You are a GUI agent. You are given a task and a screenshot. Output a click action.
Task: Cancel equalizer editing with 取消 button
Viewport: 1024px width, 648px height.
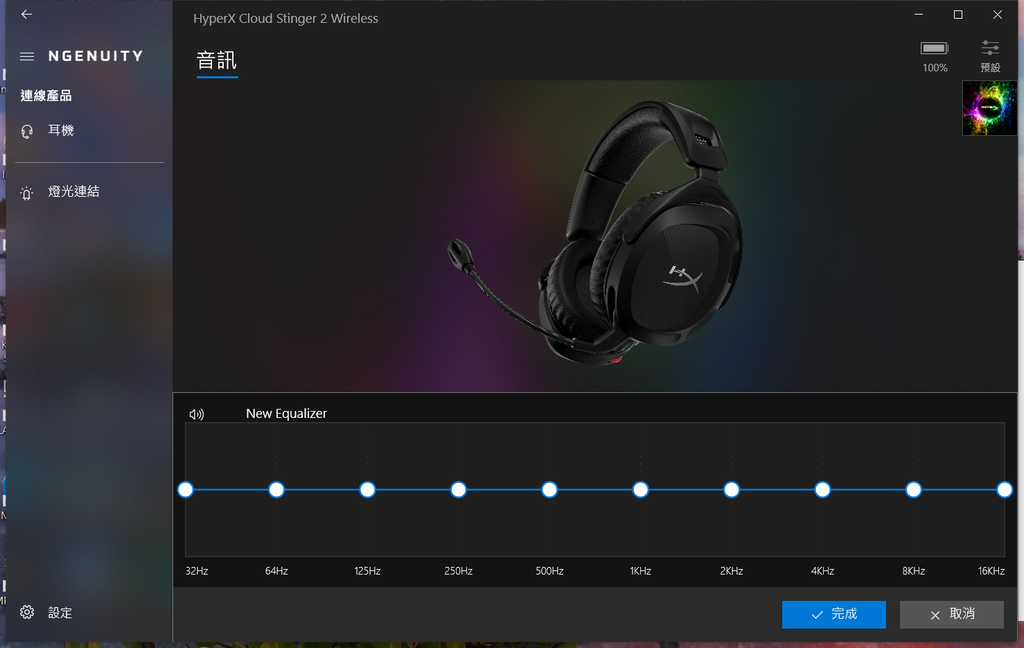click(952, 615)
